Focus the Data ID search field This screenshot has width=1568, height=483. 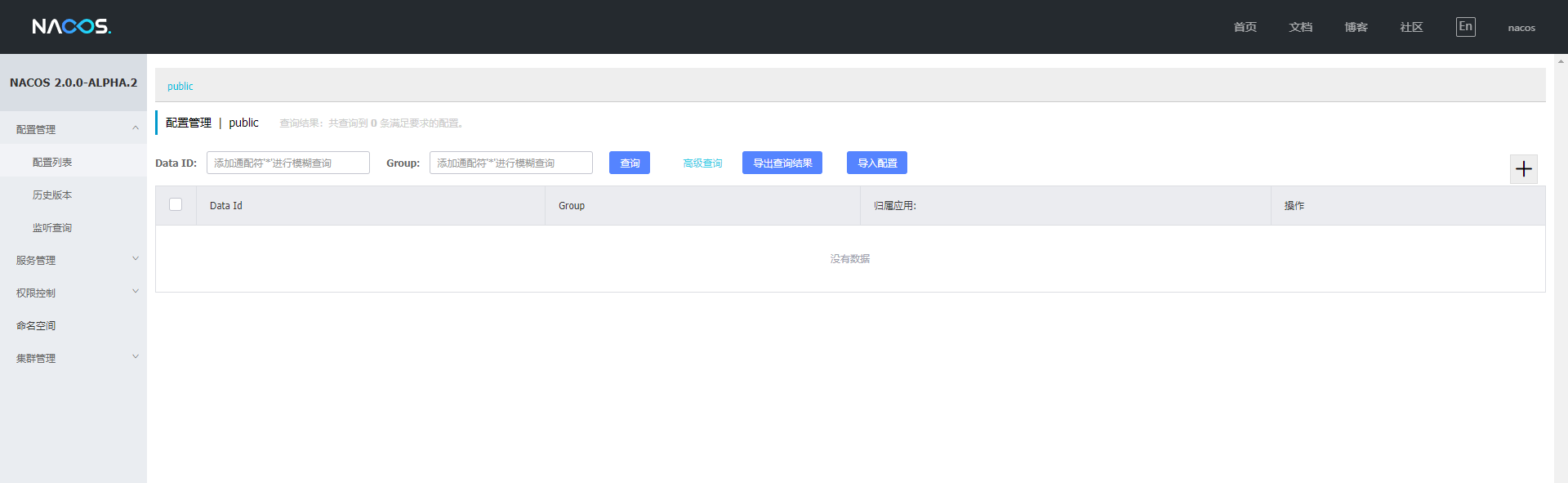click(x=288, y=163)
